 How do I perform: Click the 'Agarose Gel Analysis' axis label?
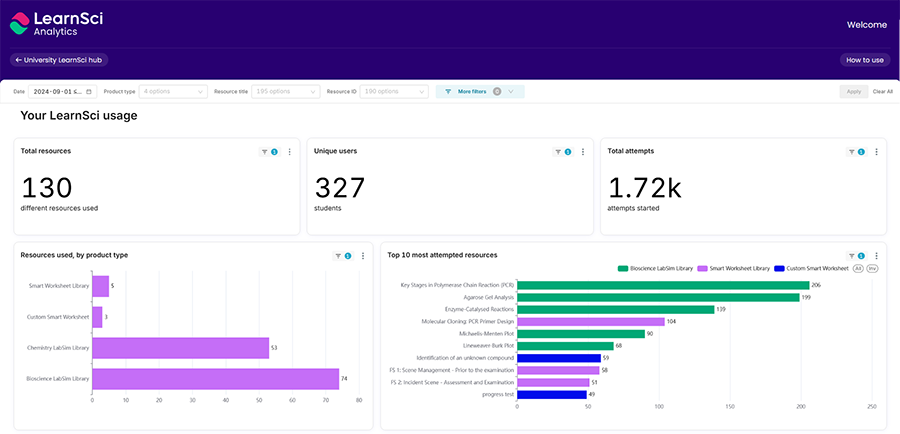click(x=488, y=297)
